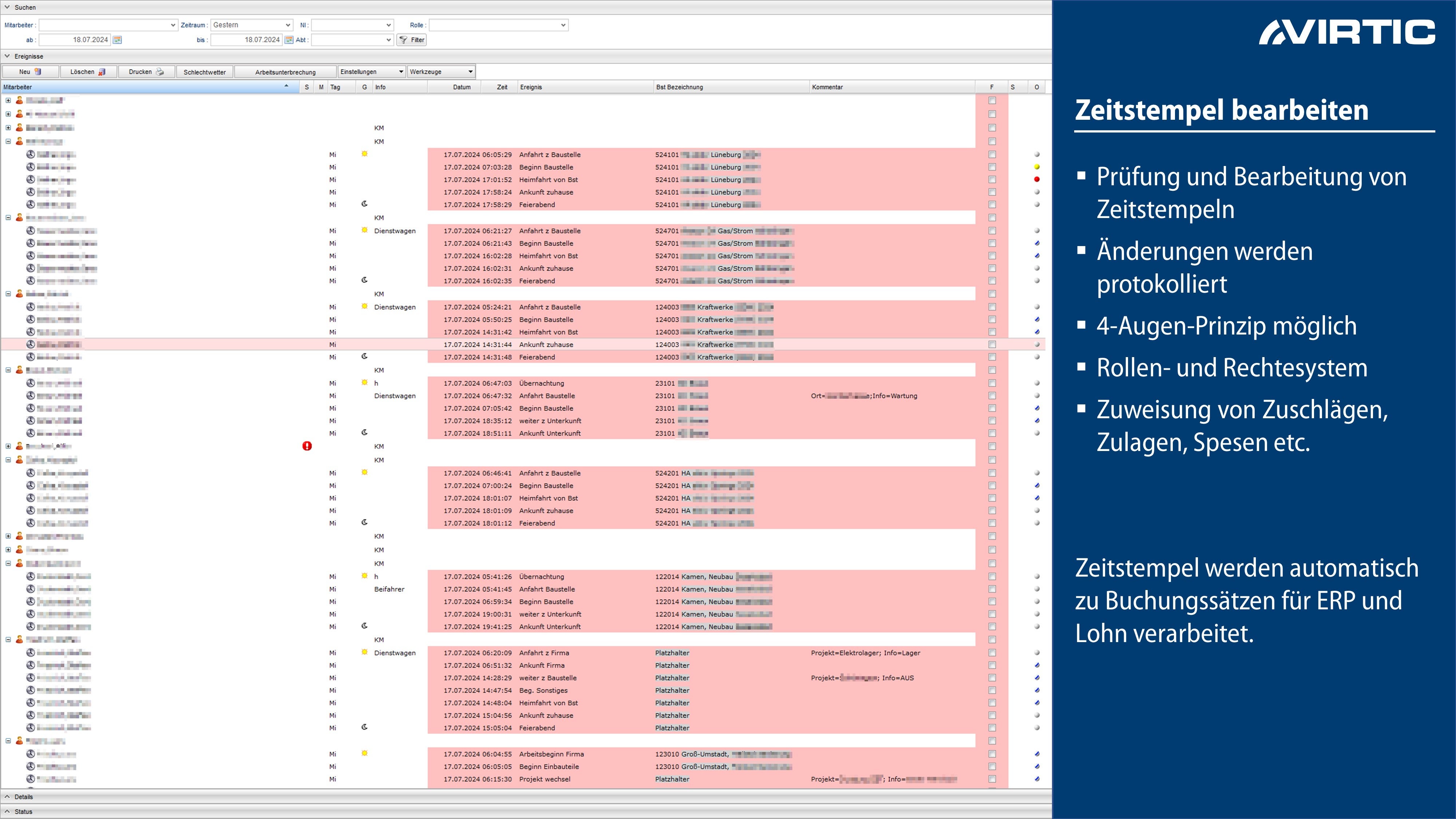Collapse the Suchen section
1456x819 pixels.
7,7
